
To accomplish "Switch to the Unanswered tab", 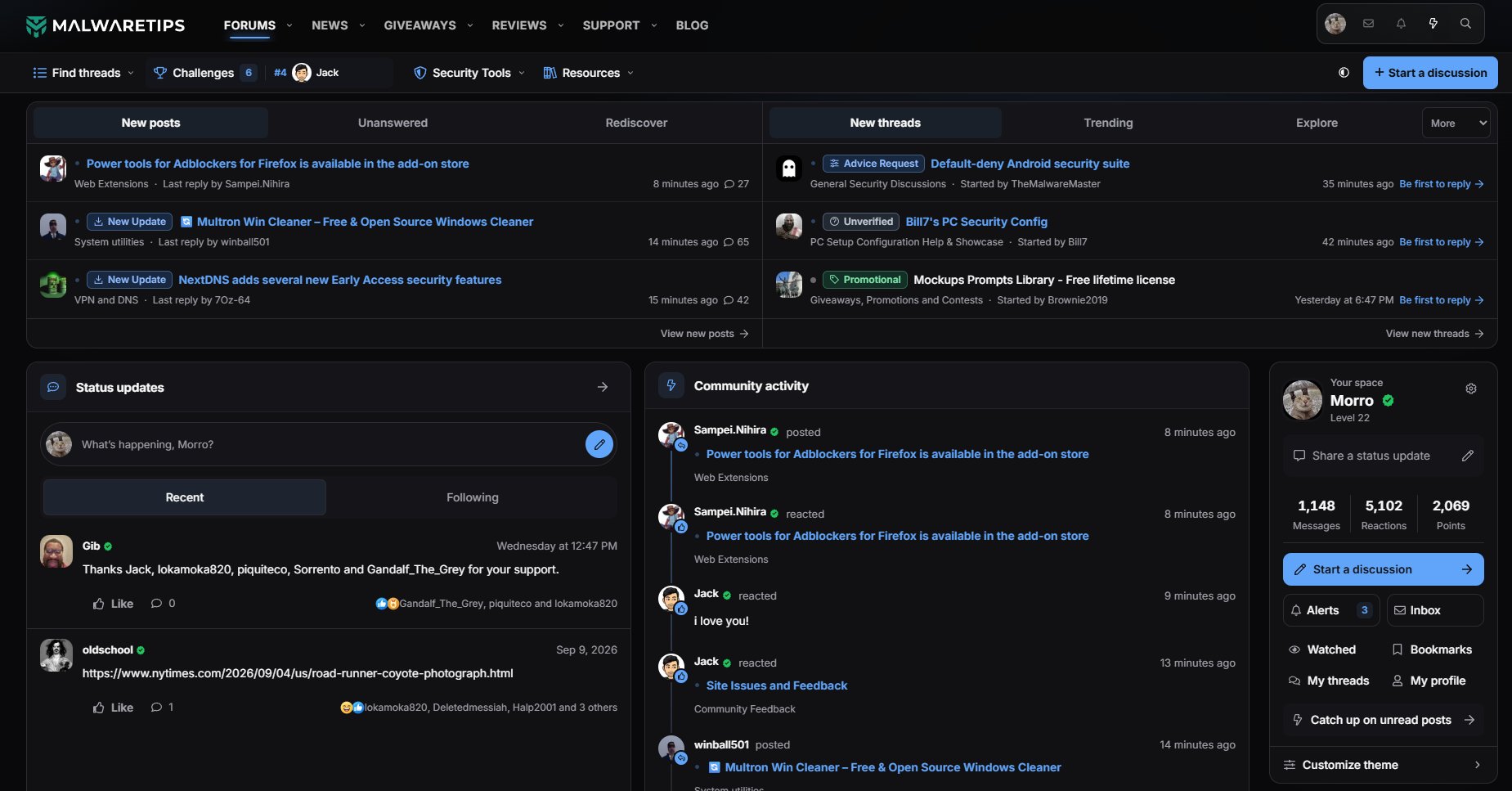I will pos(393,123).
